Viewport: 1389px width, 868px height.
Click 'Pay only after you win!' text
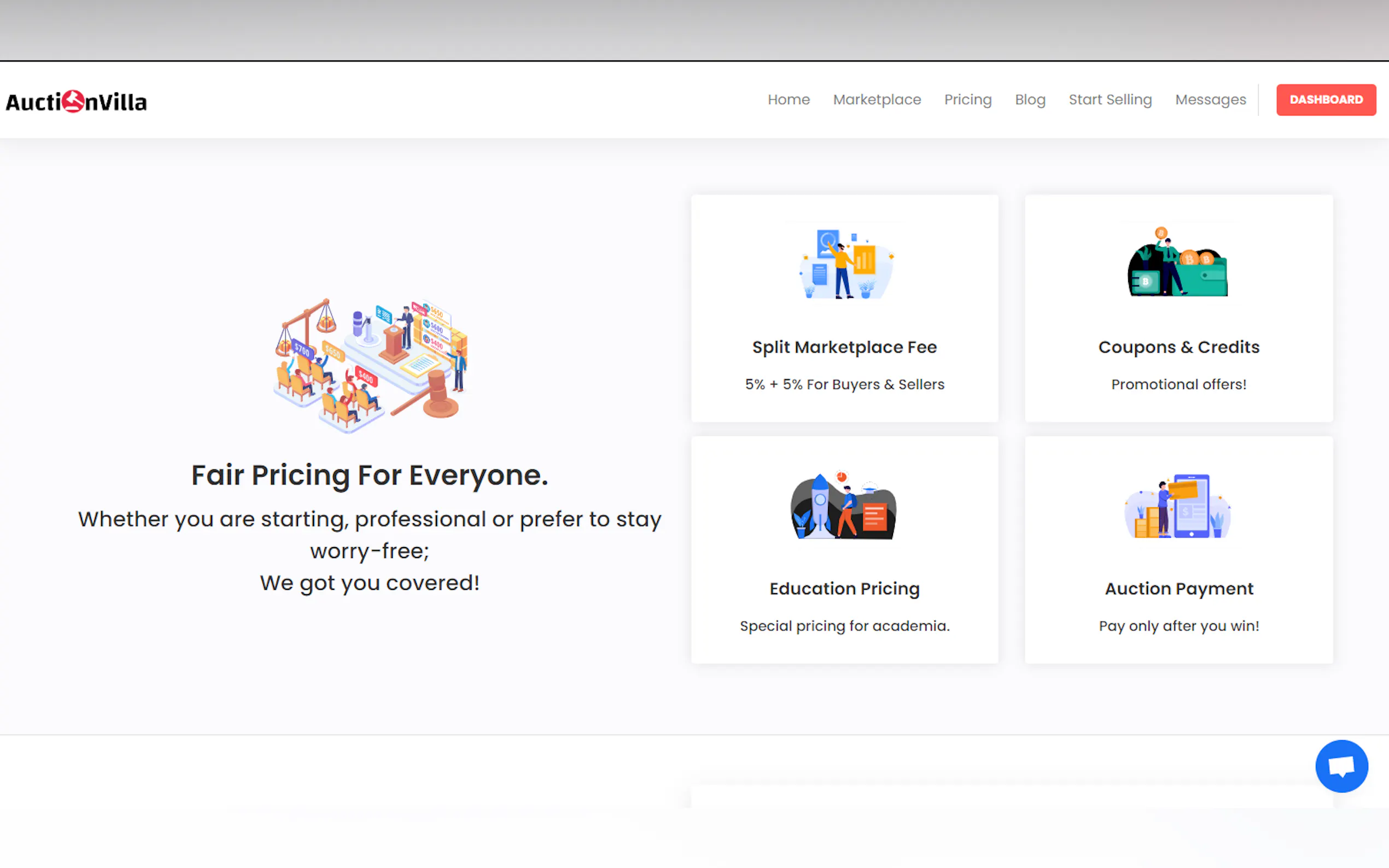[1178, 626]
